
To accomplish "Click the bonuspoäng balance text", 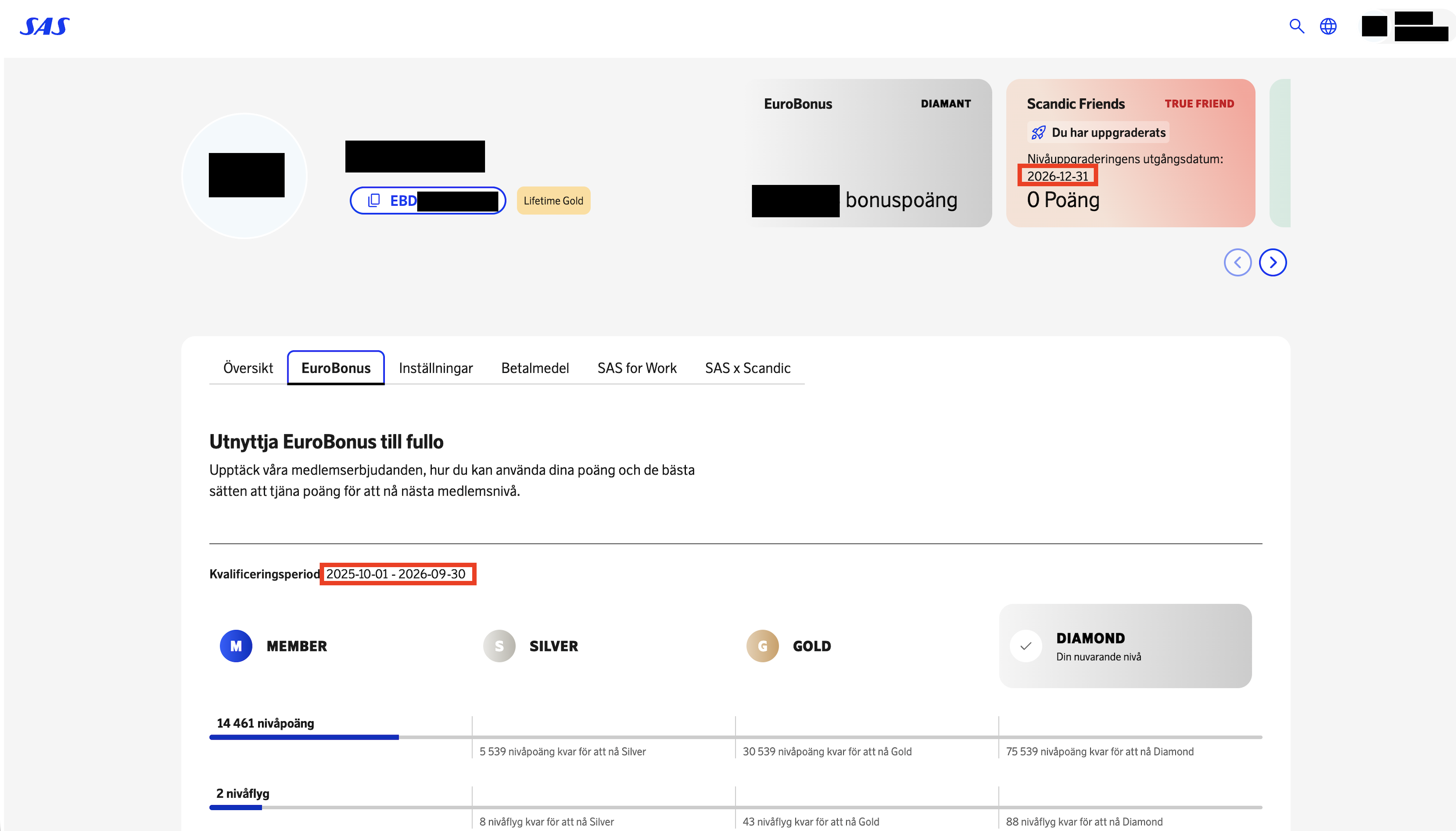I will [901, 200].
